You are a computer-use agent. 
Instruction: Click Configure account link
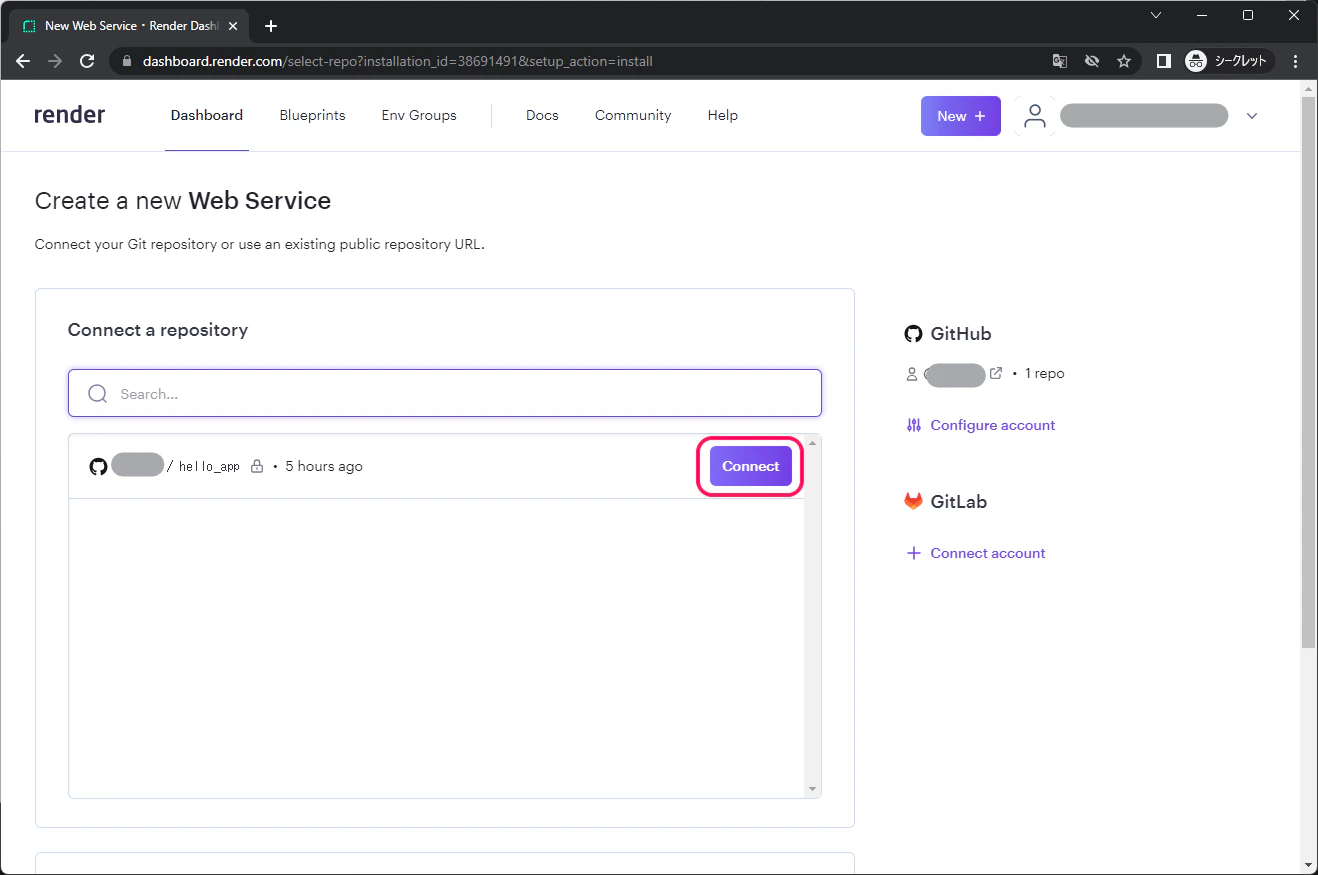993,425
